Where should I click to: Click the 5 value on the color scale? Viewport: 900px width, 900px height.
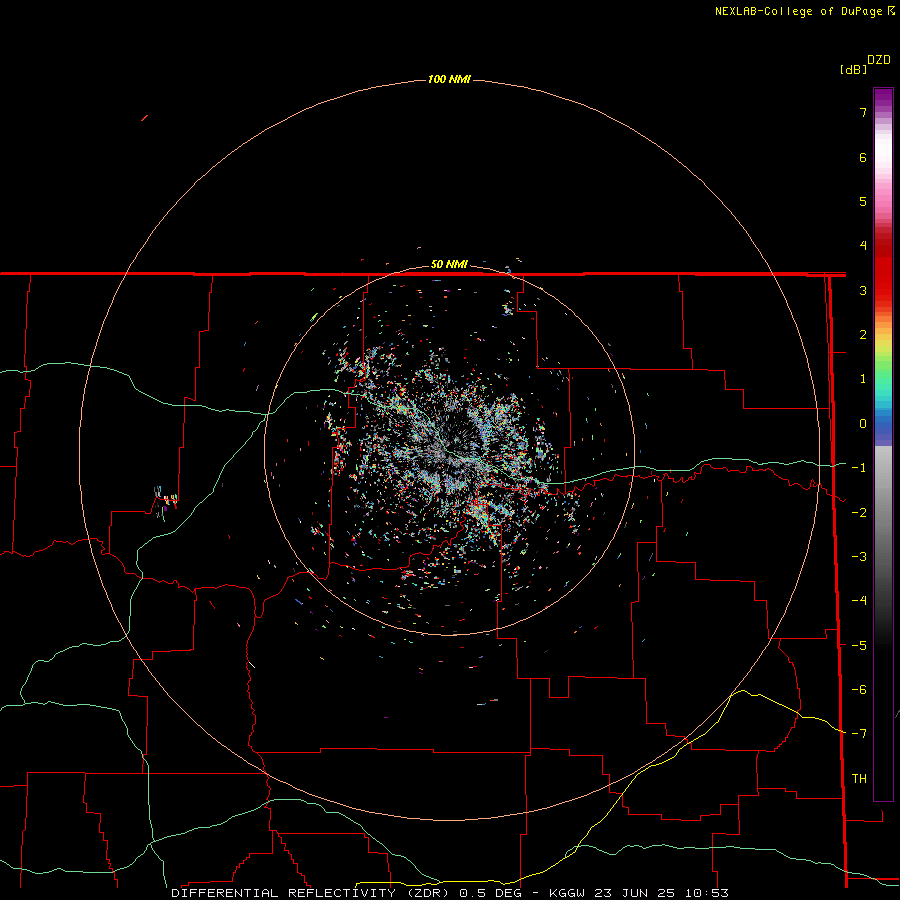863,201
